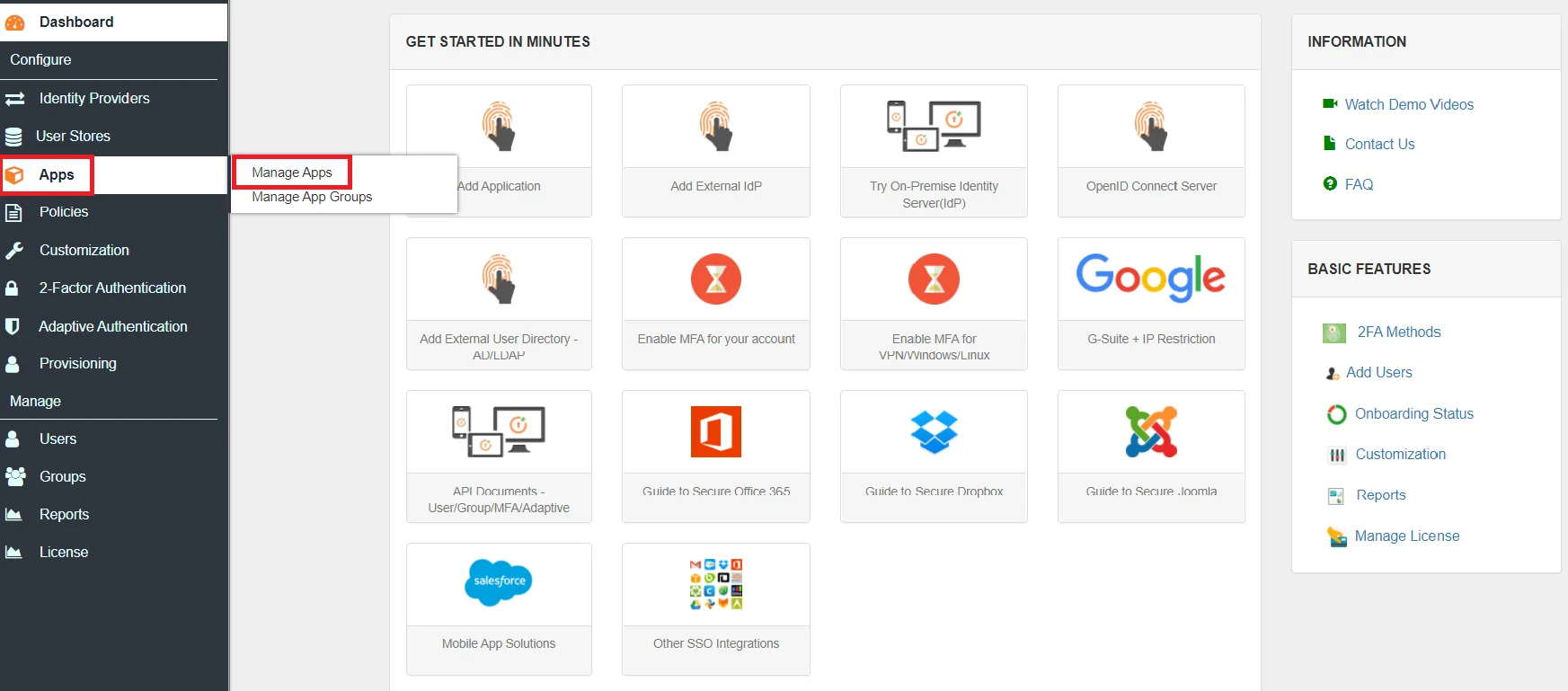Select Manage Apps from Apps submenu
The height and width of the screenshot is (691, 1568).
292,173
